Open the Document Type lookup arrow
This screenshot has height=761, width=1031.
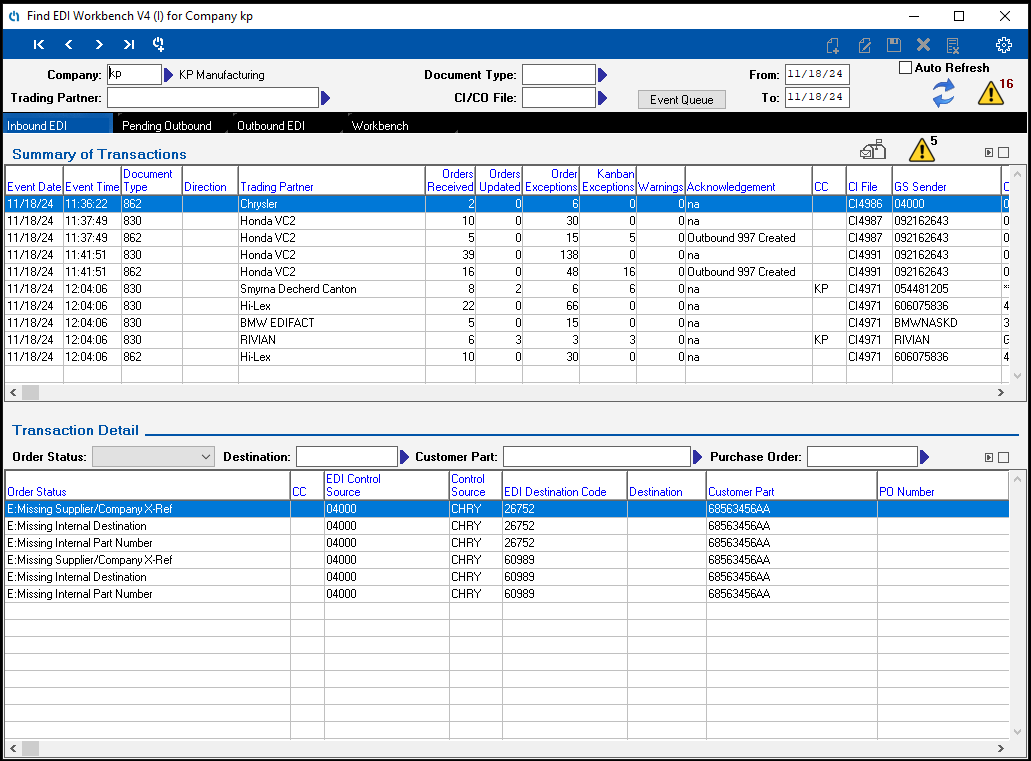[601, 73]
